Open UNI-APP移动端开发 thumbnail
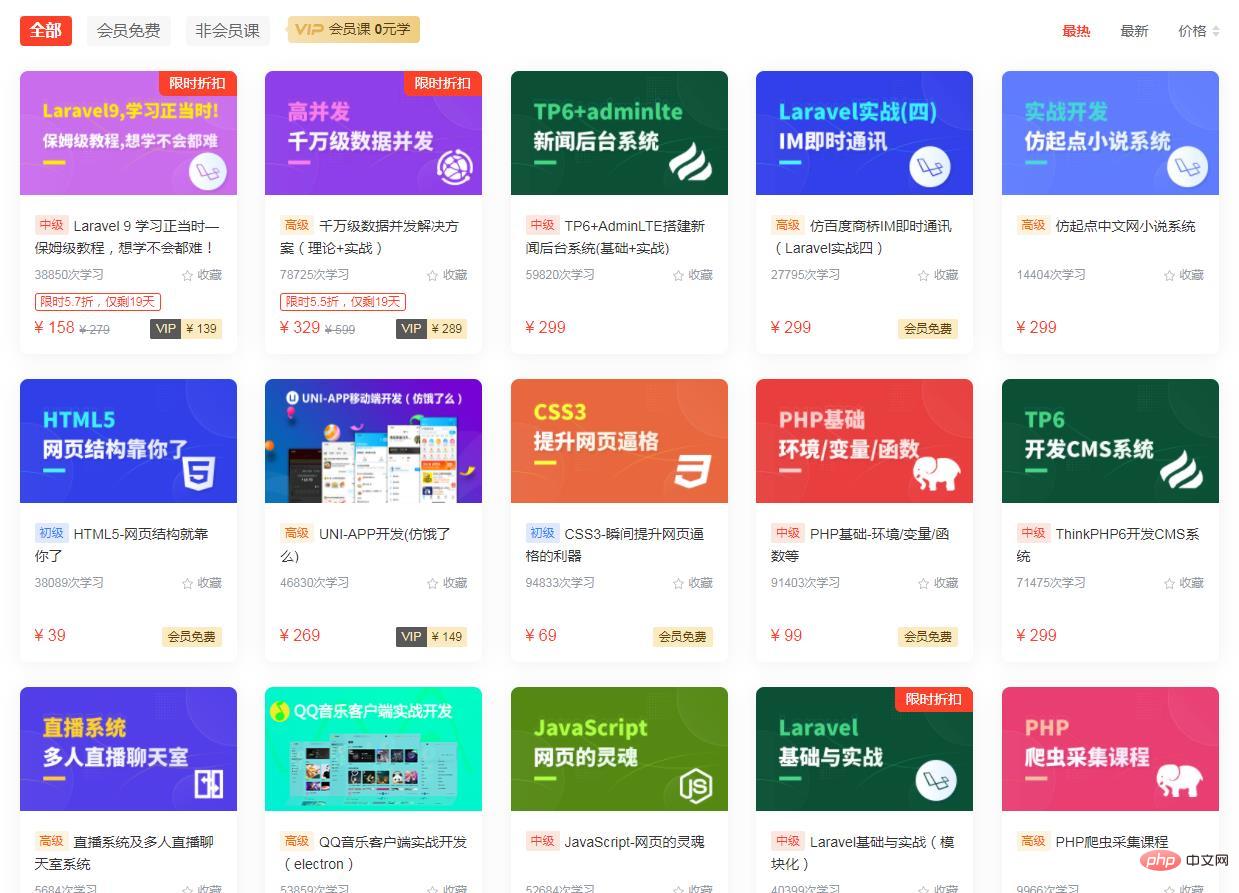 pyautogui.click(x=373, y=441)
